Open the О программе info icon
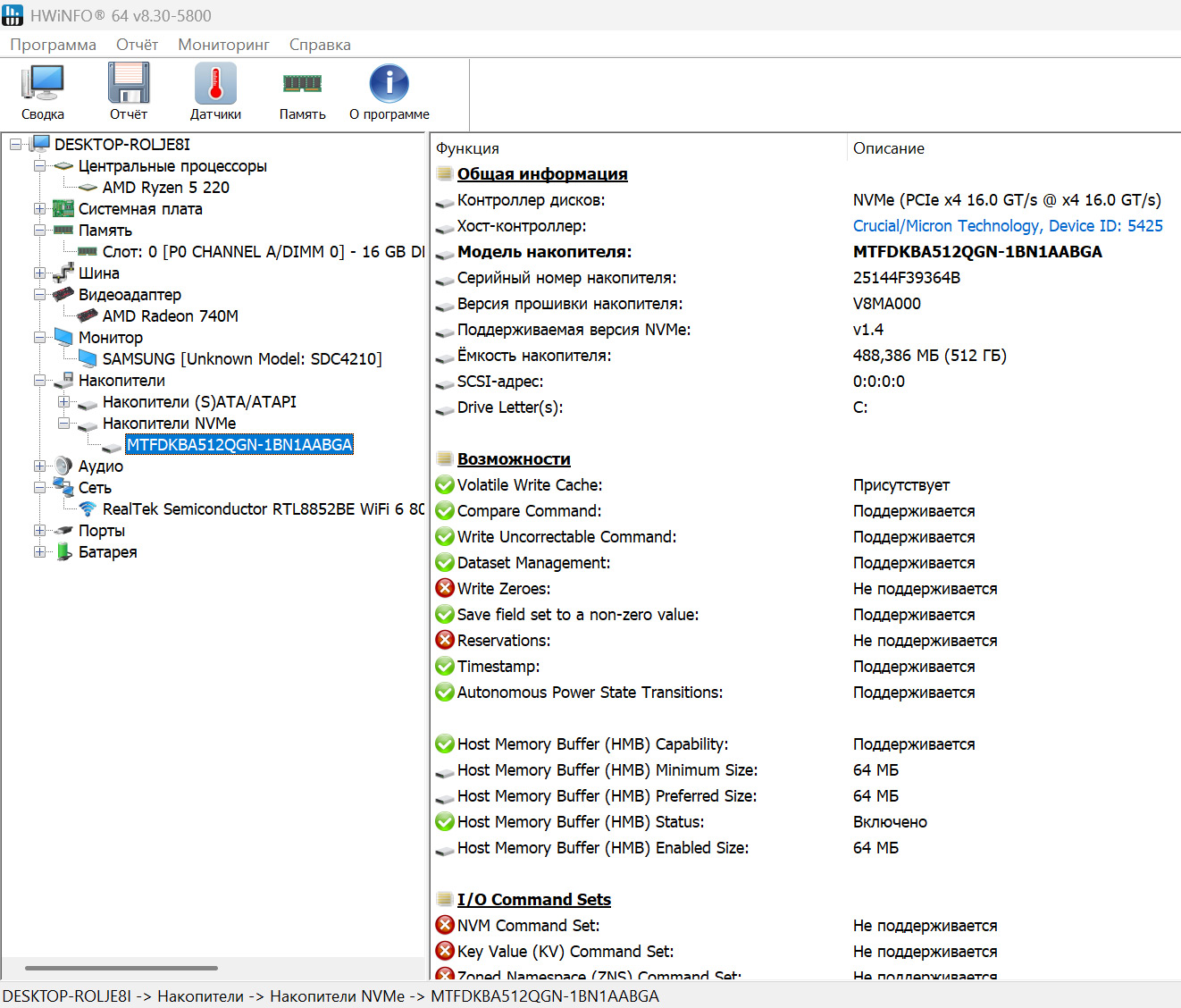The image size is (1181, 1008). [389, 84]
